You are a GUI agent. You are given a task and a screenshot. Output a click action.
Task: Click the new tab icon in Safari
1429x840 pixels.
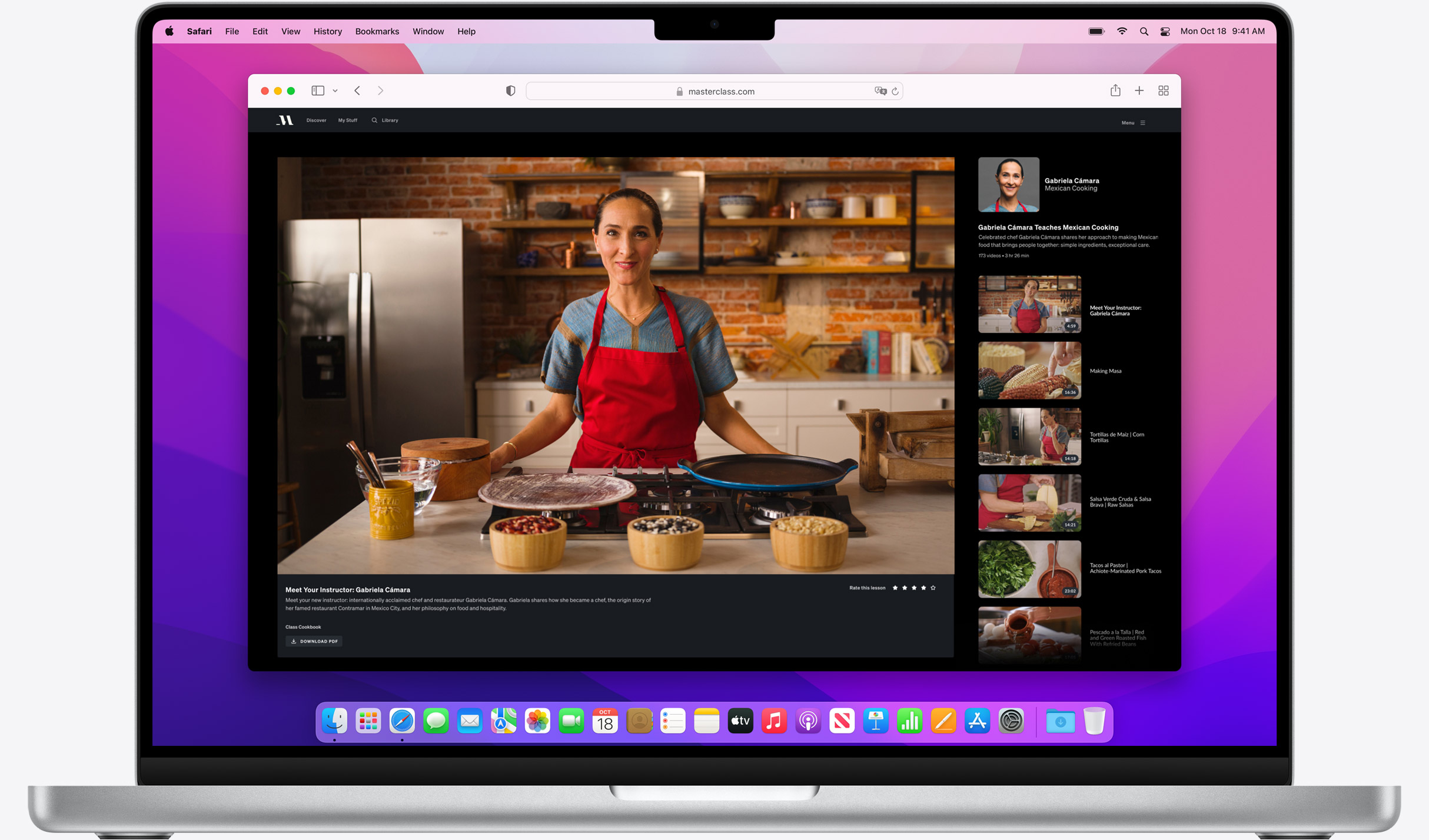[1139, 91]
